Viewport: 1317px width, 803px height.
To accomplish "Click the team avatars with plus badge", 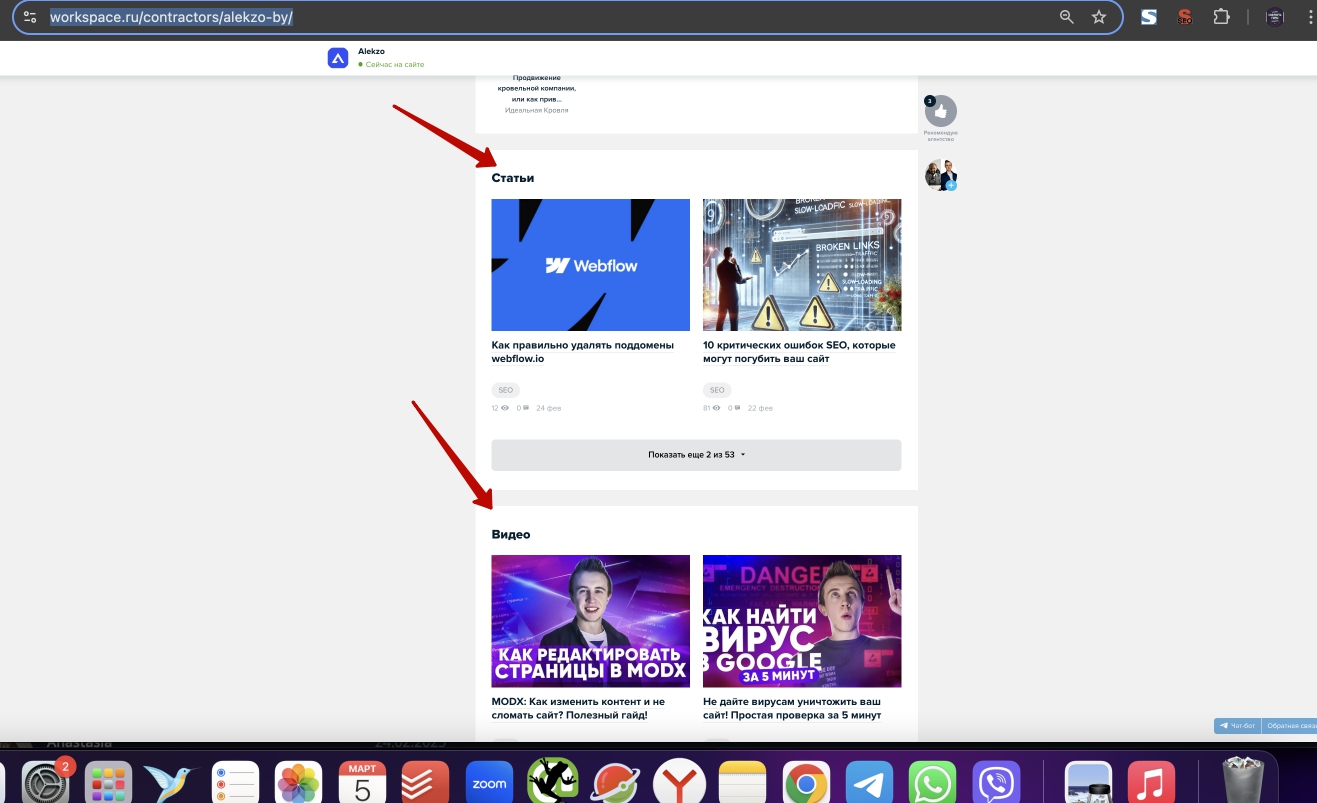I will [940, 175].
